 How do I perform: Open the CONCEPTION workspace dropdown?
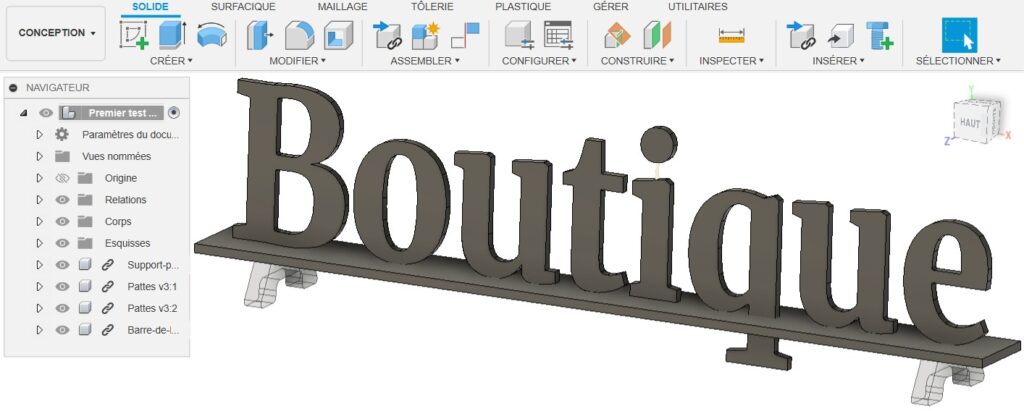point(56,33)
